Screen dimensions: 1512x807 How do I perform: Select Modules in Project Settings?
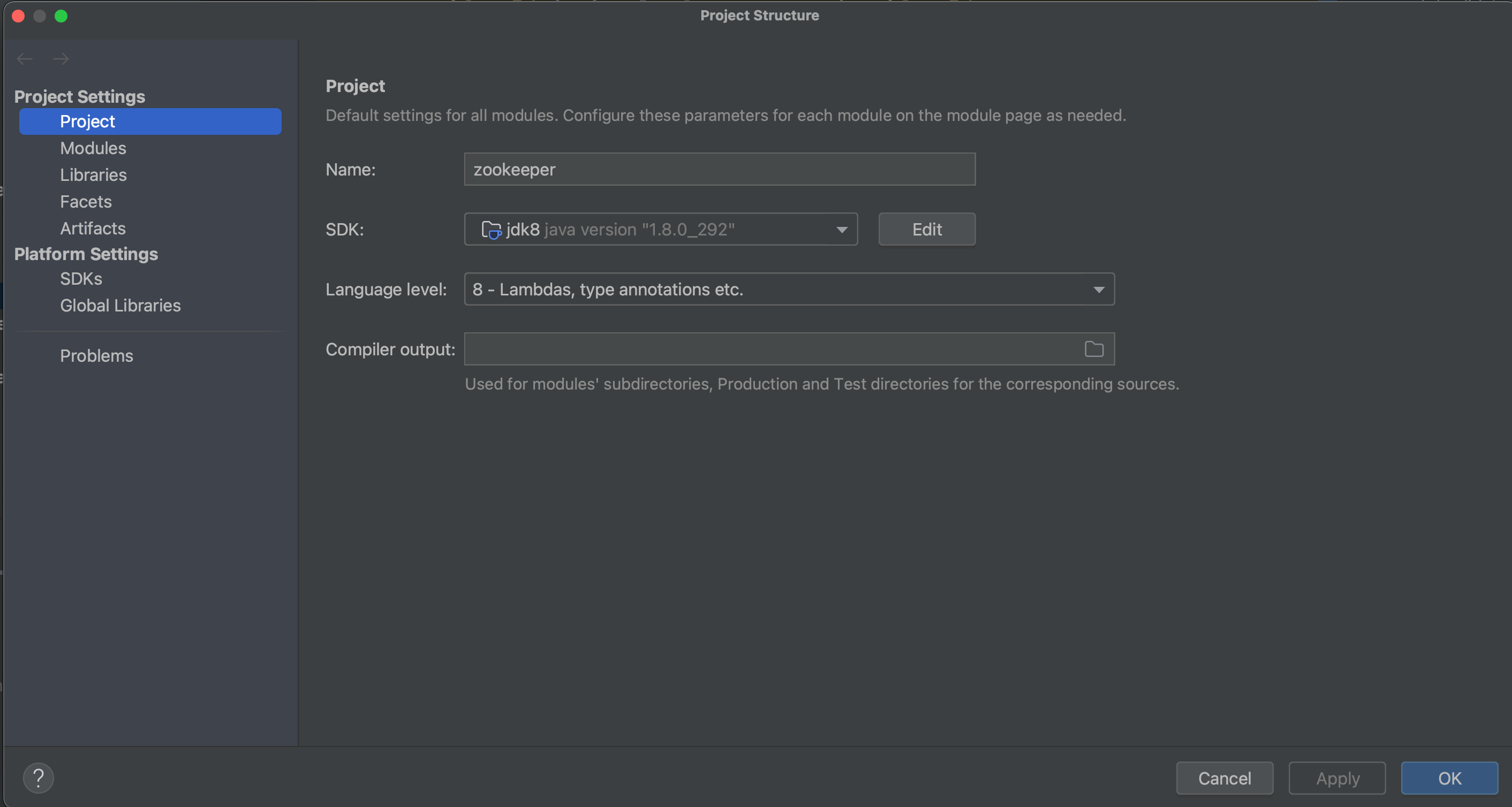coord(93,148)
